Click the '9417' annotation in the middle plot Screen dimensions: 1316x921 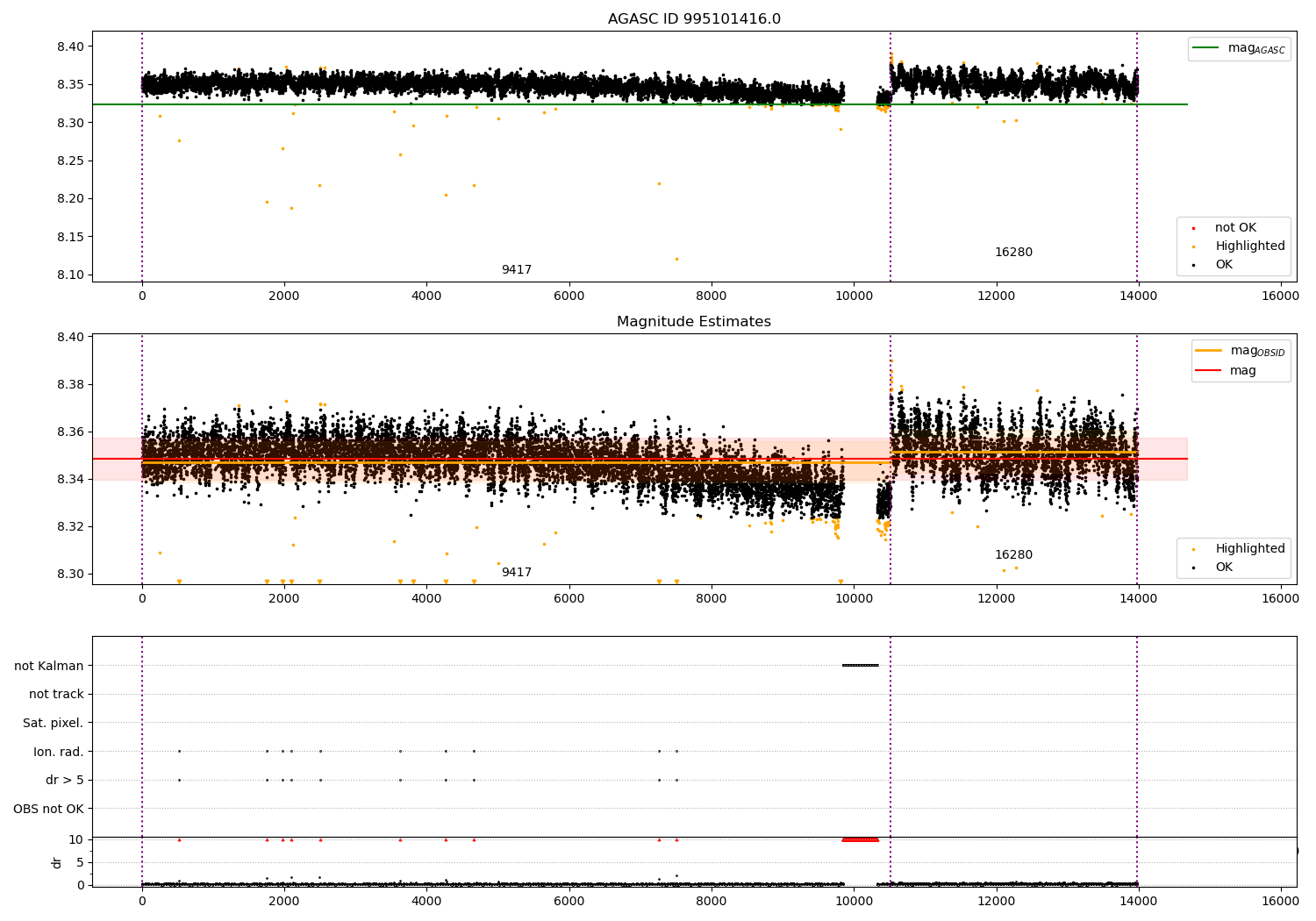pyautogui.click(x=517, y=573)
